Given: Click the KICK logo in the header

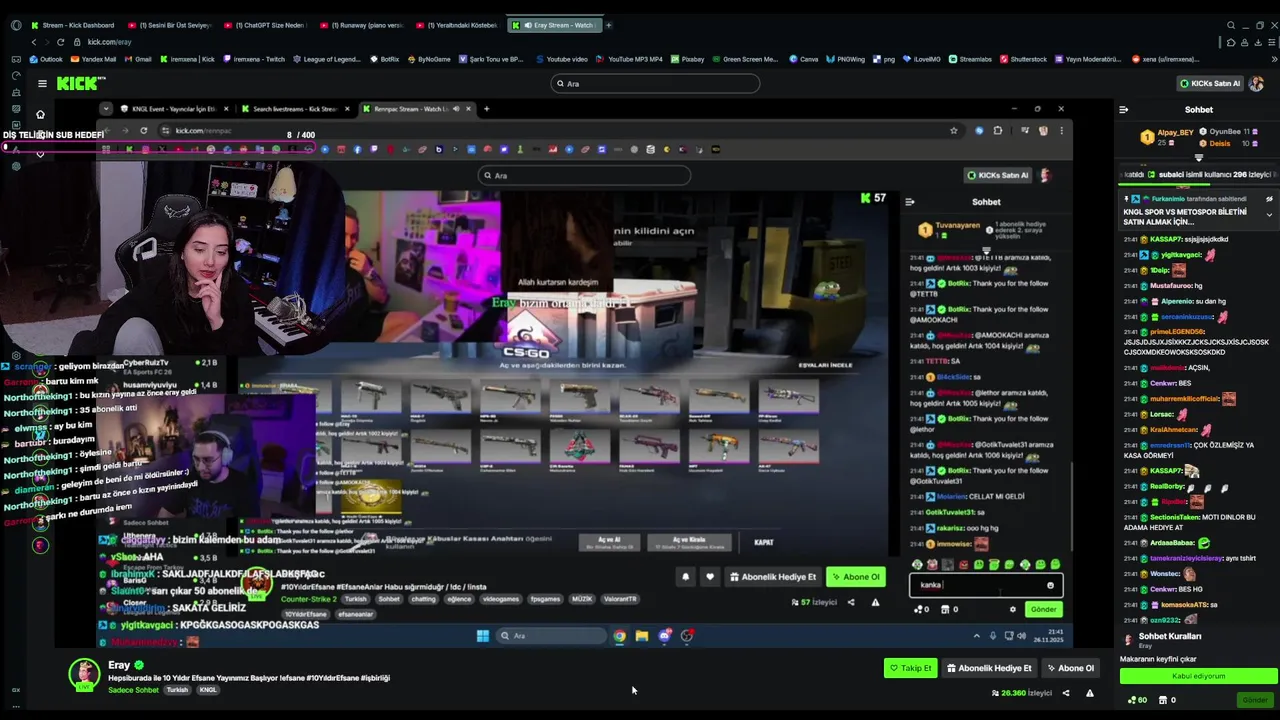Looking at the screenshot, I should click(x=81, y=84).
